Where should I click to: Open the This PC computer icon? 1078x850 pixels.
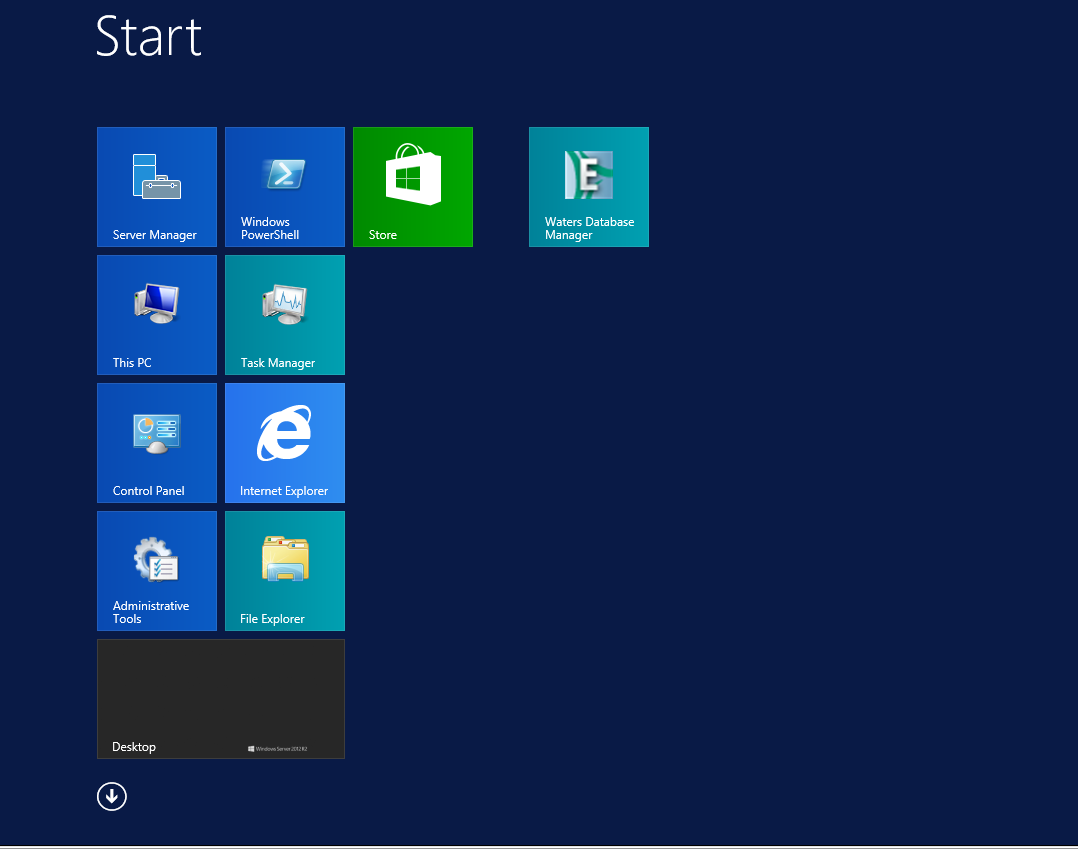[x=156, y=303]
